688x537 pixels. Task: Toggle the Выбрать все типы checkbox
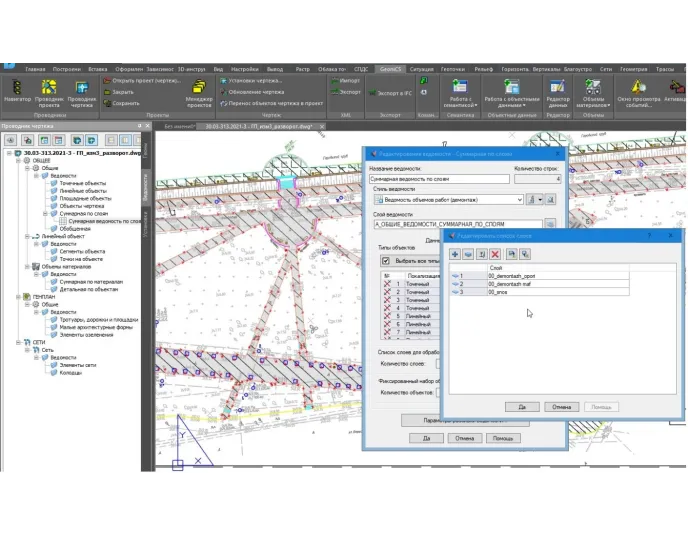click(385, 261)
